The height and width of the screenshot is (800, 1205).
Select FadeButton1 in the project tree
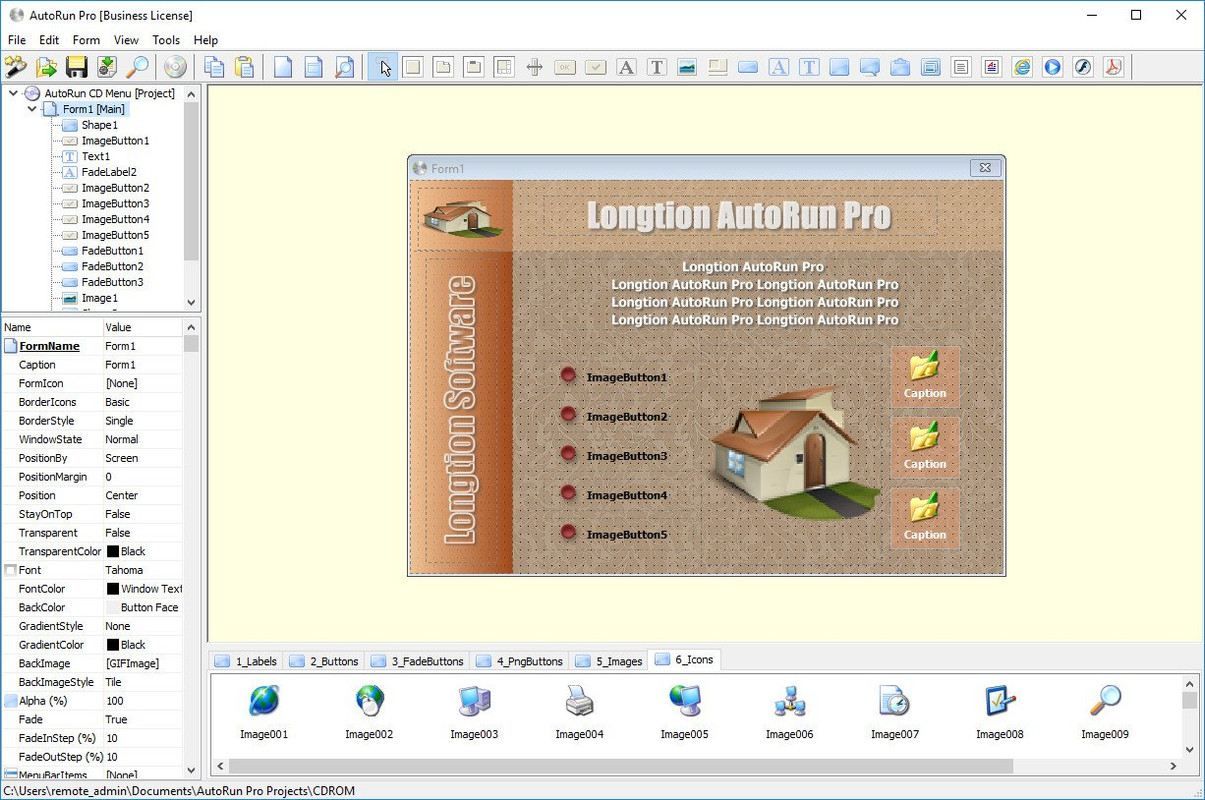pyautogui.click(x=112, y=251)
